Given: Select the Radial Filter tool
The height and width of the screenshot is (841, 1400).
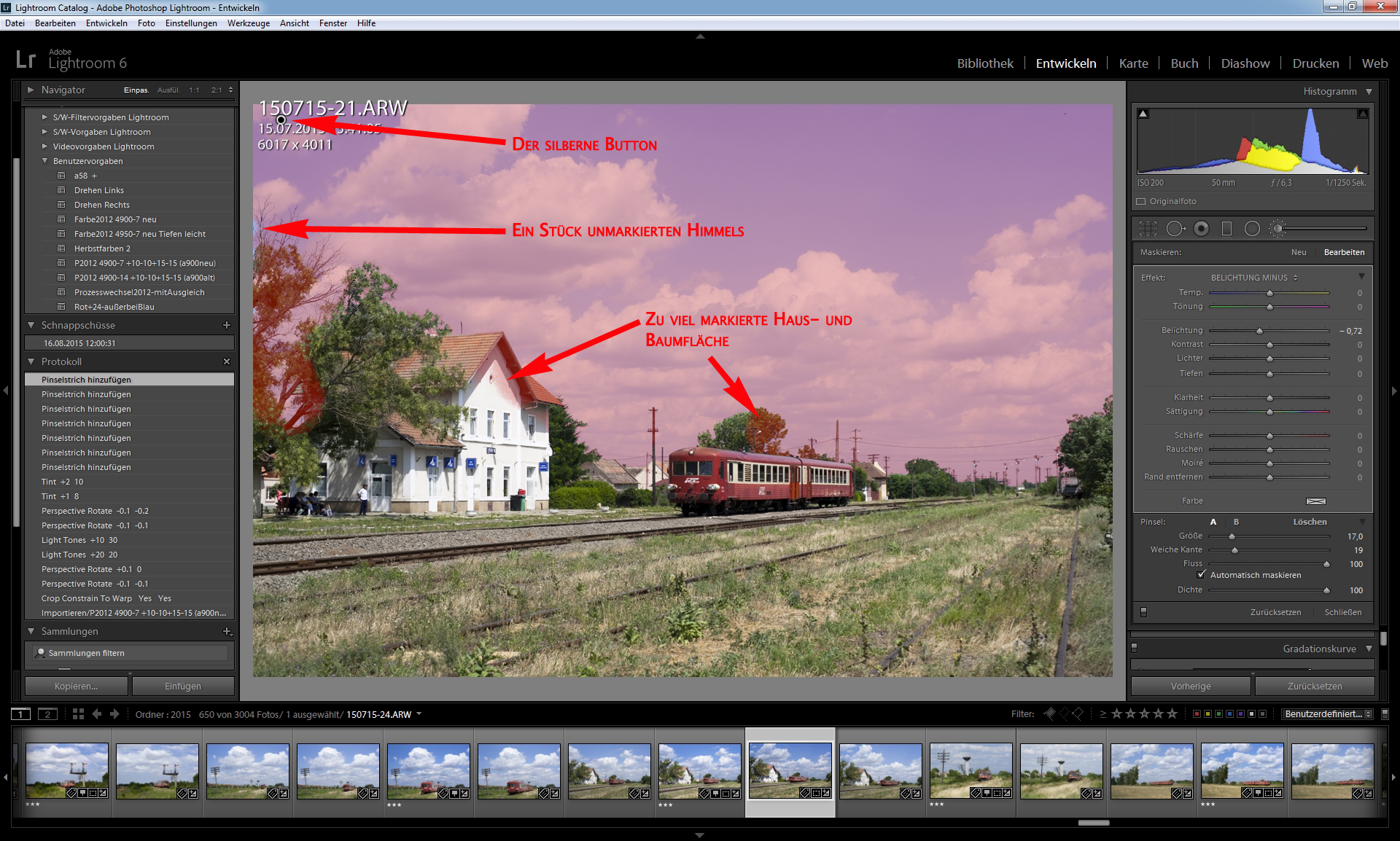Looking at the screenshot, I should click(1252, 229).
